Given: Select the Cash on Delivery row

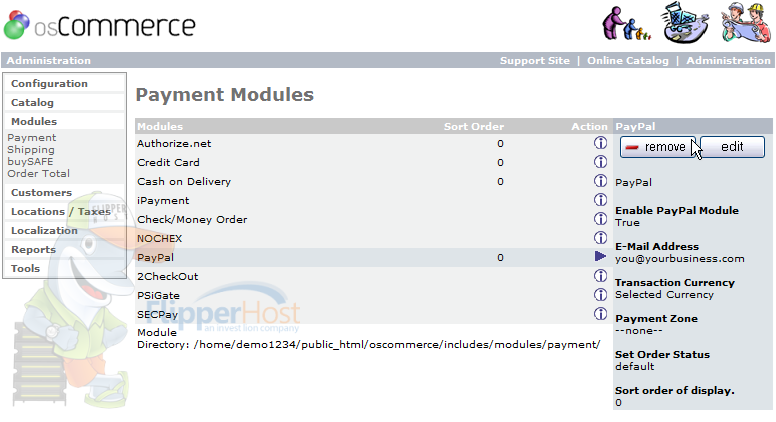Looking at the screenshot, I should (373, 182).
